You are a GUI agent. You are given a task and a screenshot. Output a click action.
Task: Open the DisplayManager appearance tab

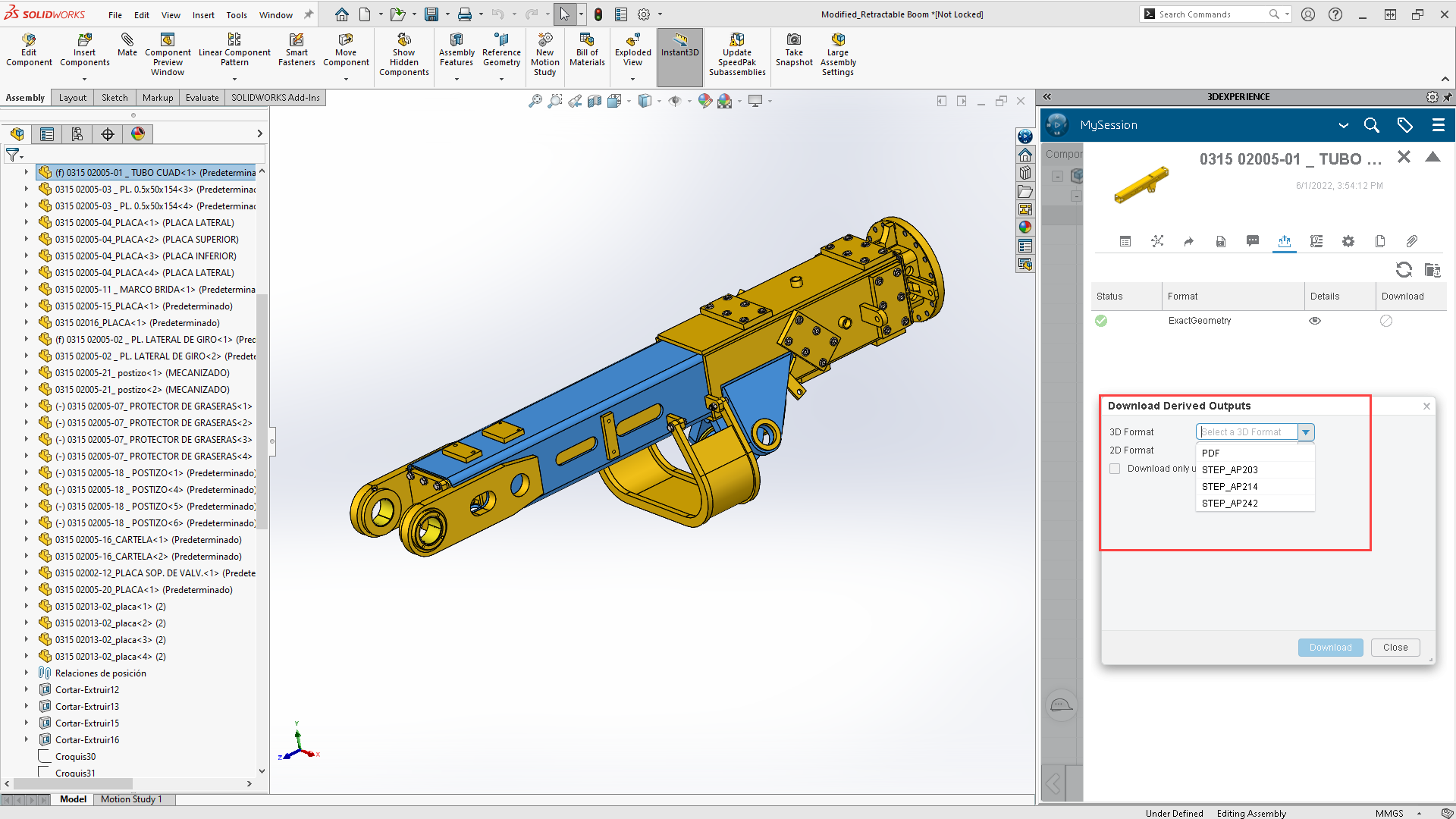click(x=138, y=134)
